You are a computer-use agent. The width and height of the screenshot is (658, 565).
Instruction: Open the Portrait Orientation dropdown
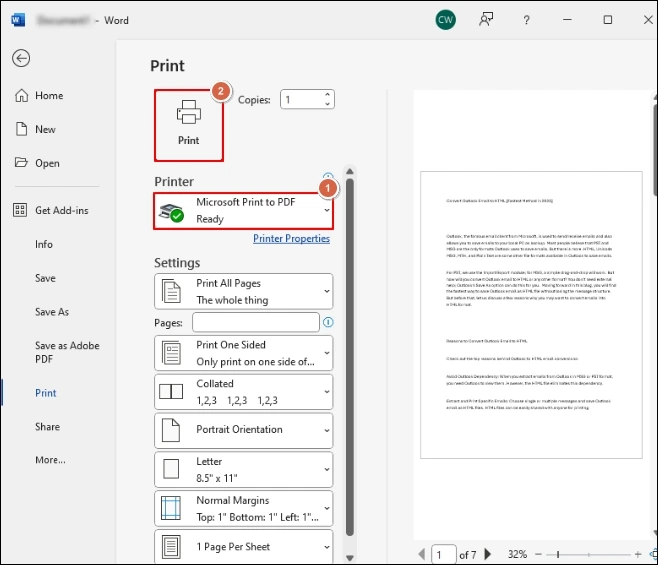(x=243, y=430)
